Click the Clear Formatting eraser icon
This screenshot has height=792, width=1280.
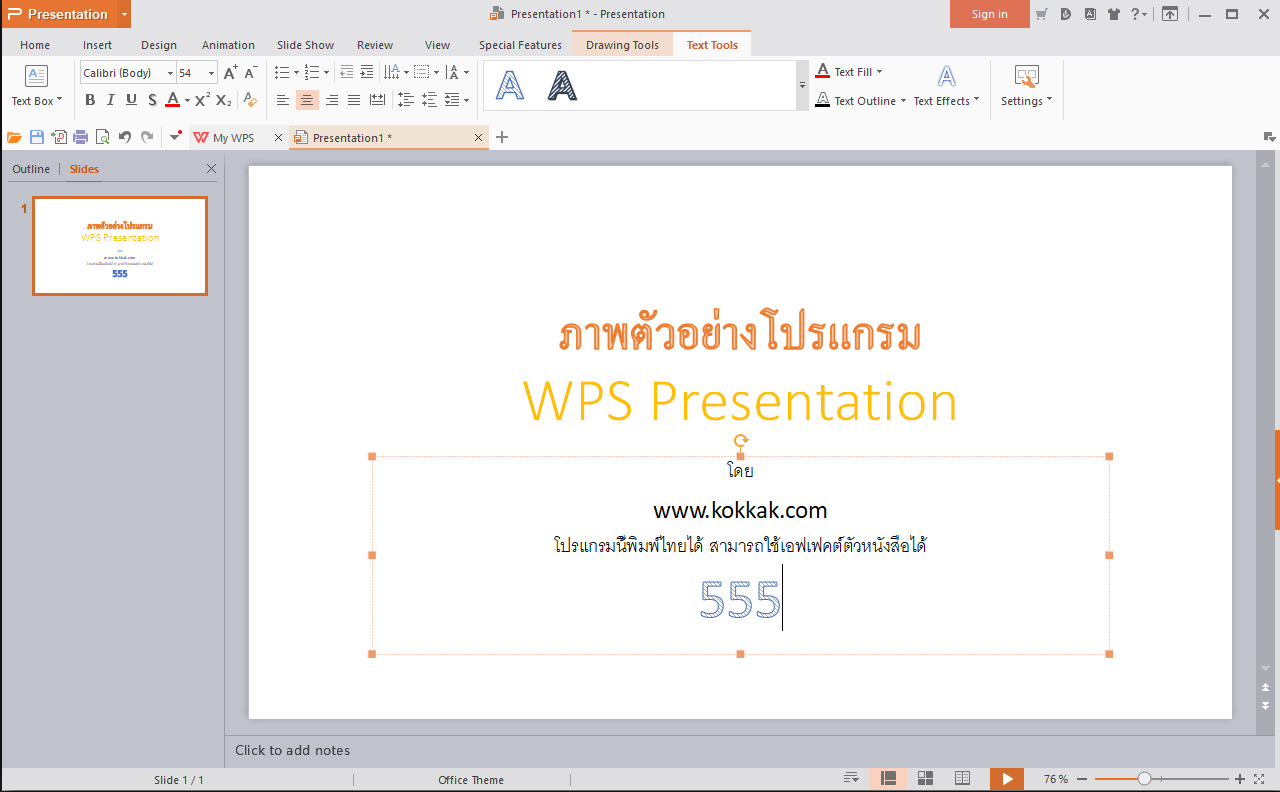pos(250,100)
